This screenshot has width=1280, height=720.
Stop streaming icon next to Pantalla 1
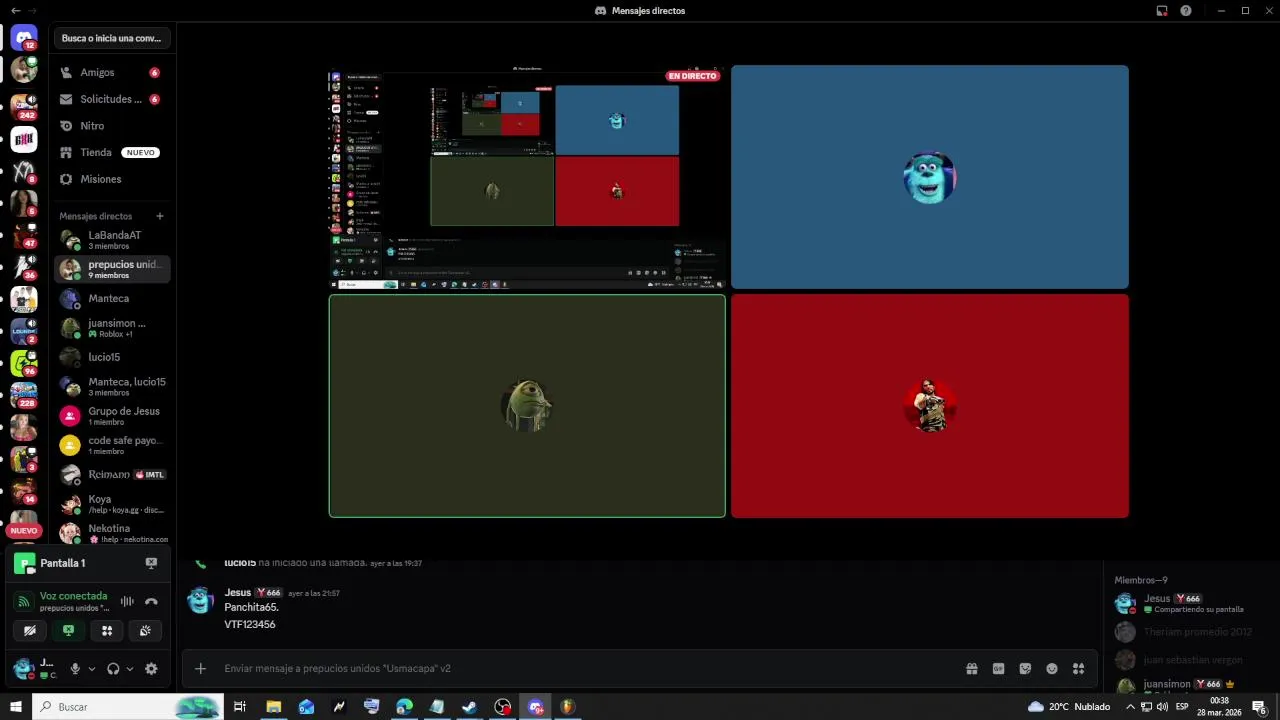click(151, 563)
